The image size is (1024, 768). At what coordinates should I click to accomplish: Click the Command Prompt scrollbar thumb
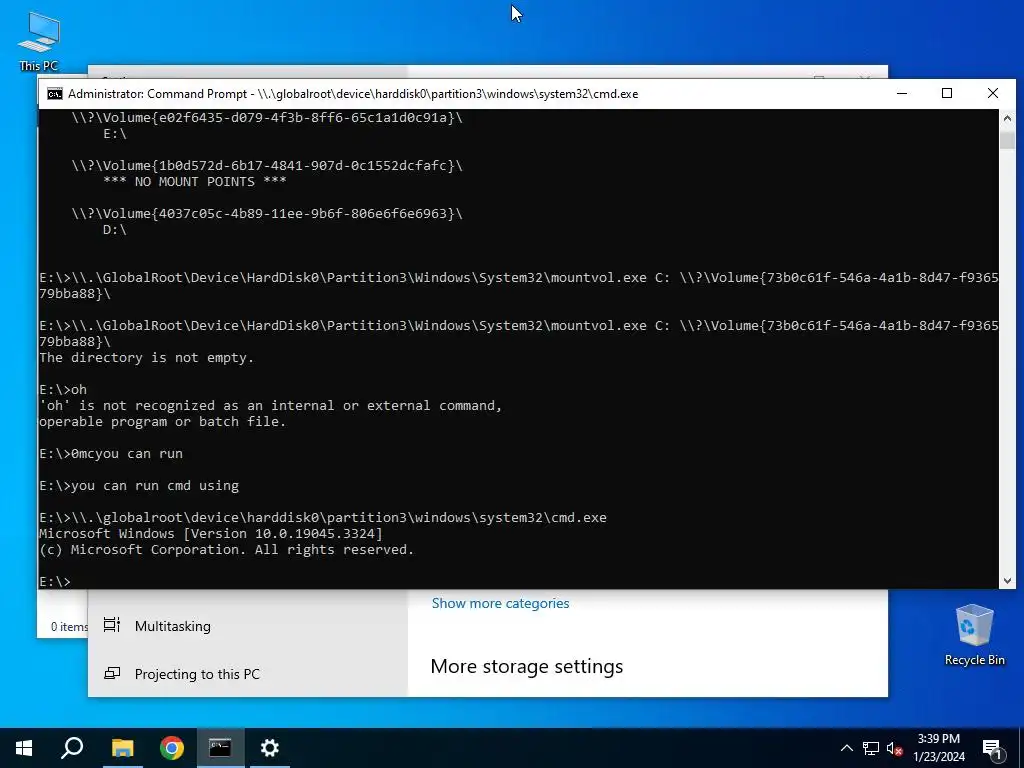(1007, 140)
